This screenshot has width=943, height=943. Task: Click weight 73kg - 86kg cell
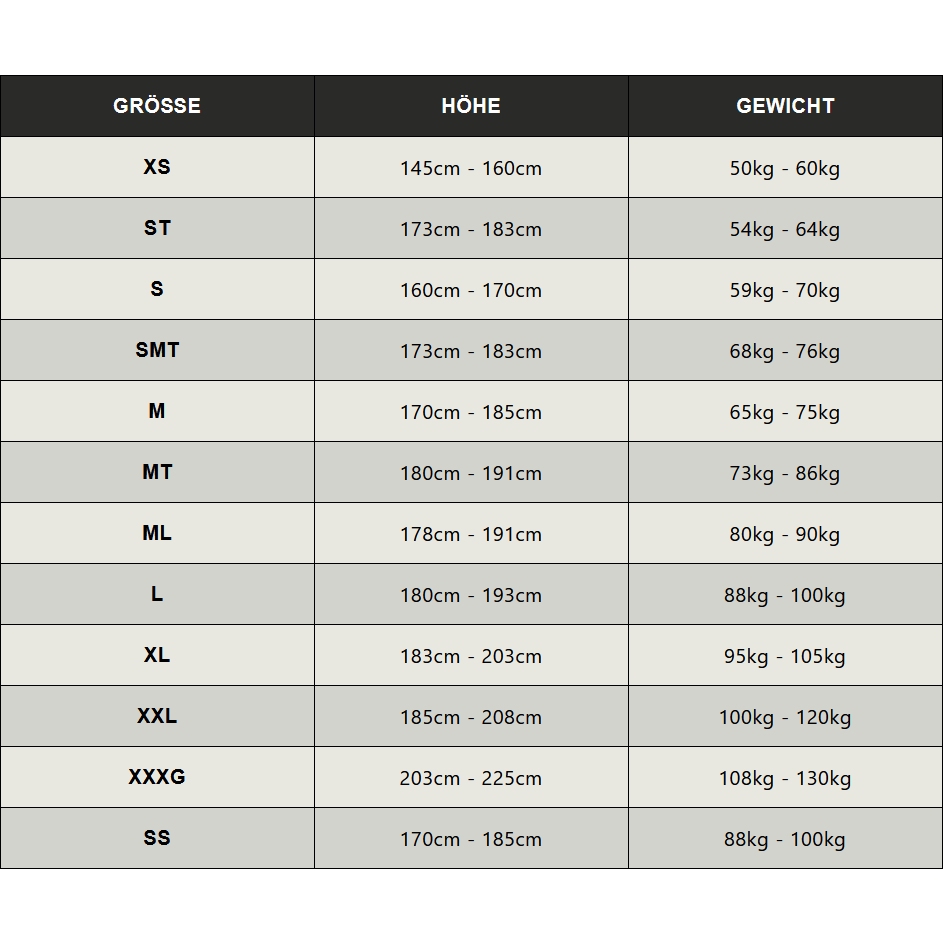point(785,472)
